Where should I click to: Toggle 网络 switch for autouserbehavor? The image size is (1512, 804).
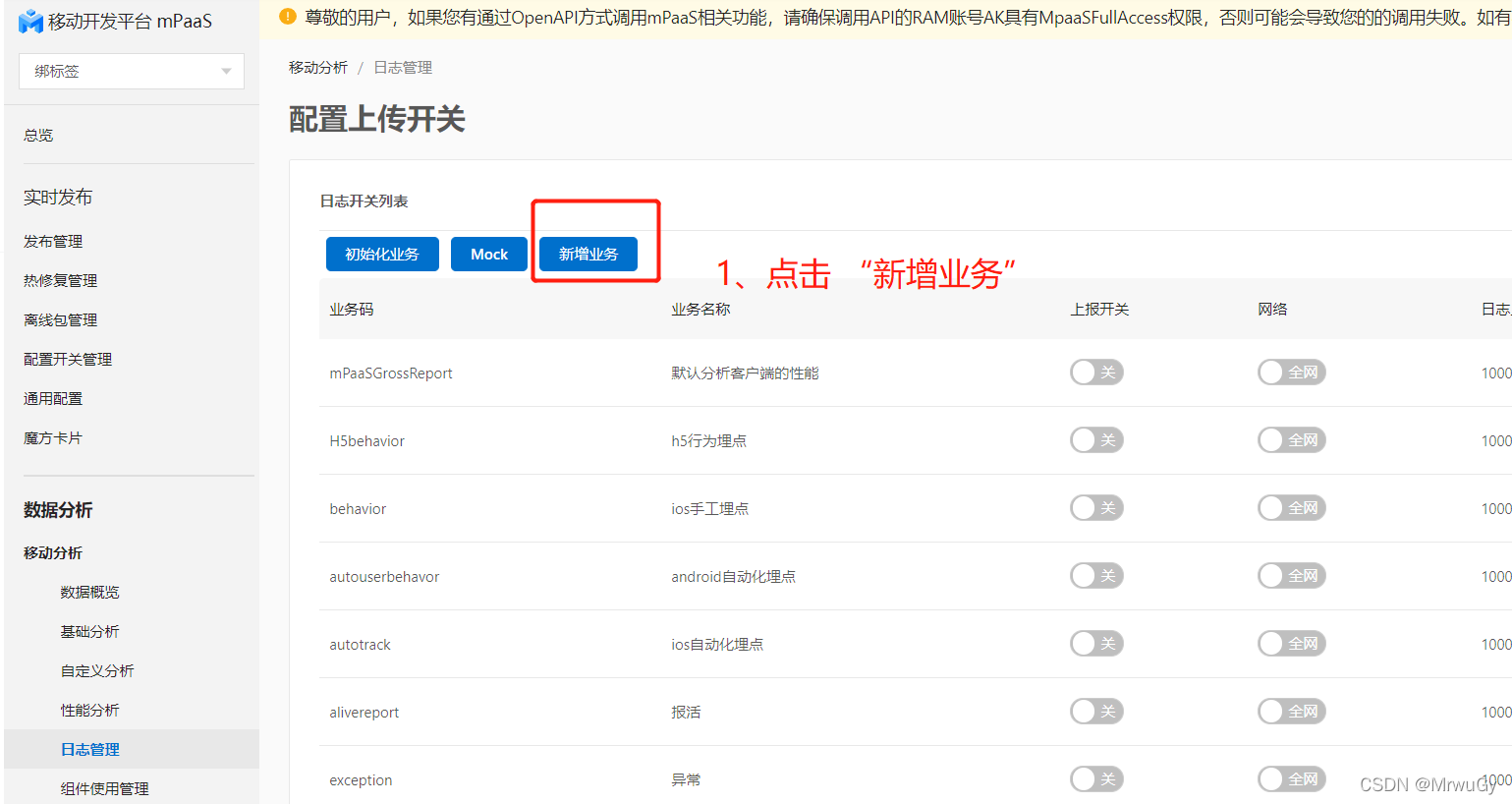coord(1292,576)
